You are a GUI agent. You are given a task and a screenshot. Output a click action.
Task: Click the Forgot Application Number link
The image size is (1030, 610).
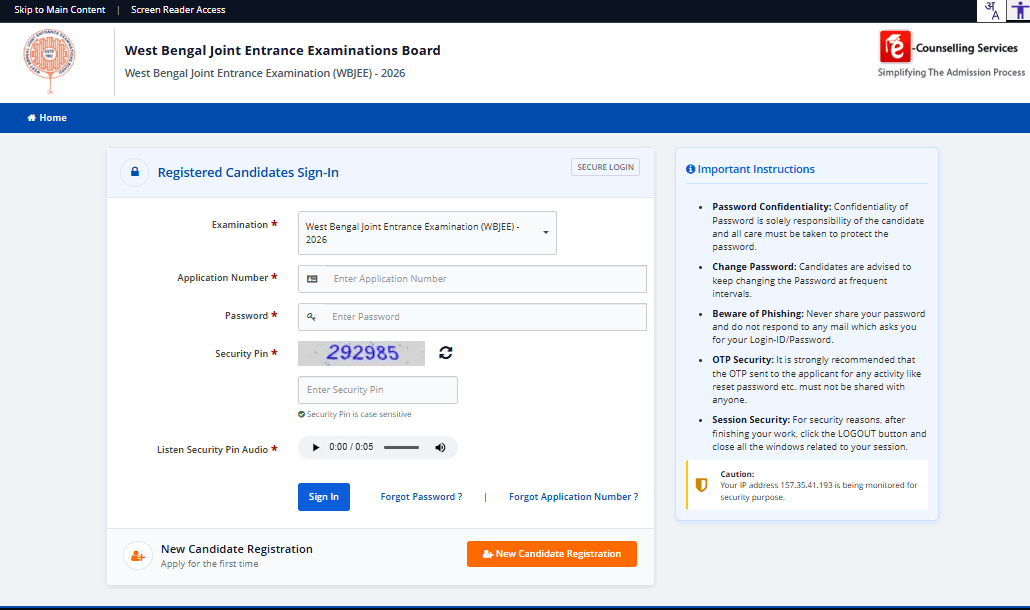(x=573, y=496)
